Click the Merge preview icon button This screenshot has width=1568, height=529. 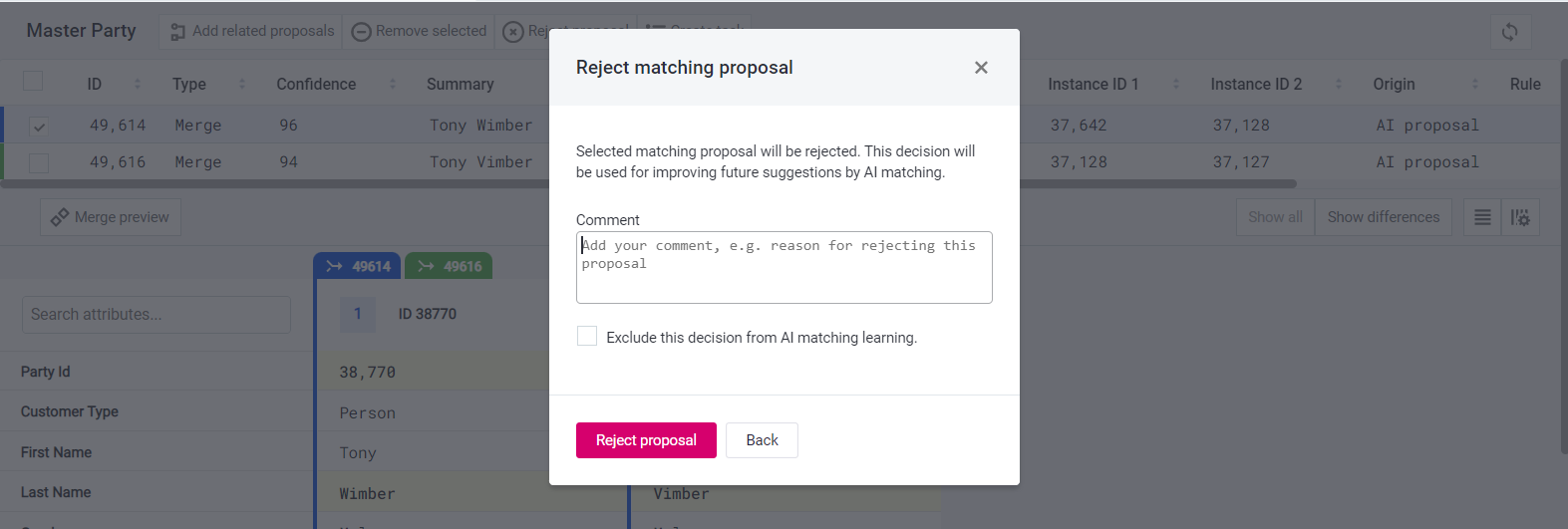61,217
